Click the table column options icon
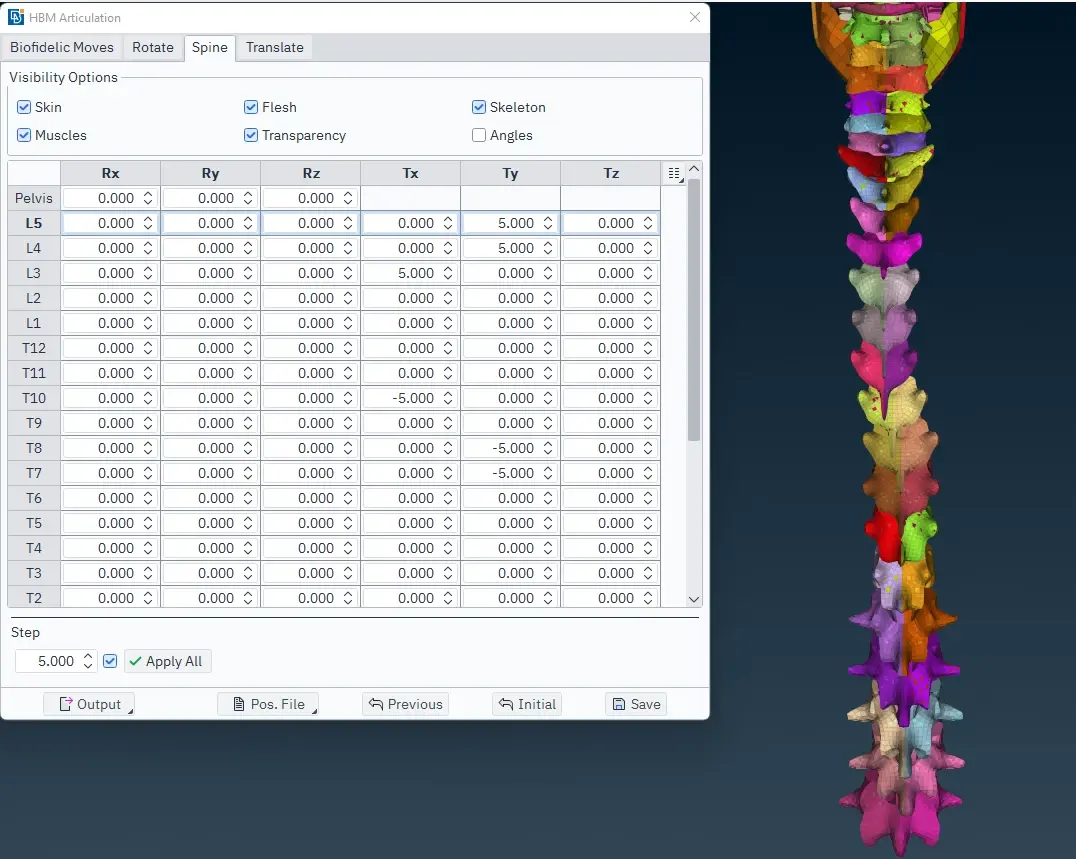 (x=675, y=174)
